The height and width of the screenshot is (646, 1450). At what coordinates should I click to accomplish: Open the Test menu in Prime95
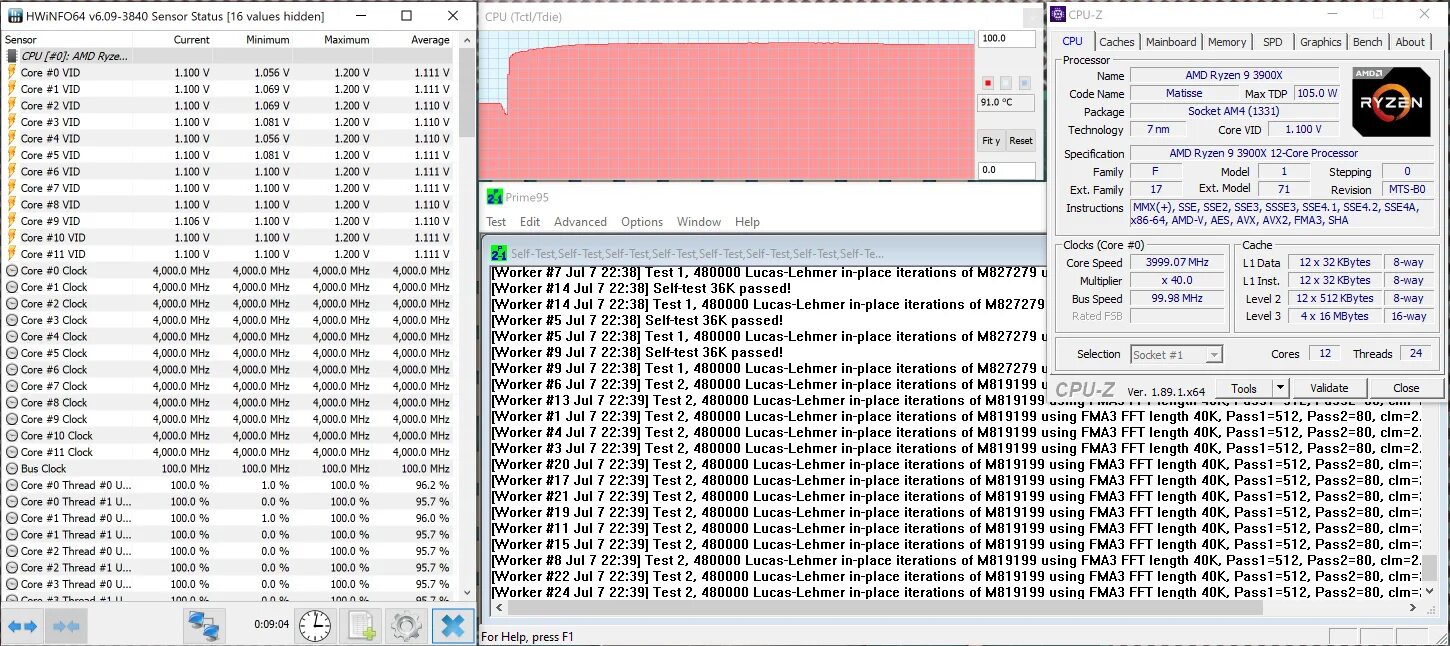point(496,222)
